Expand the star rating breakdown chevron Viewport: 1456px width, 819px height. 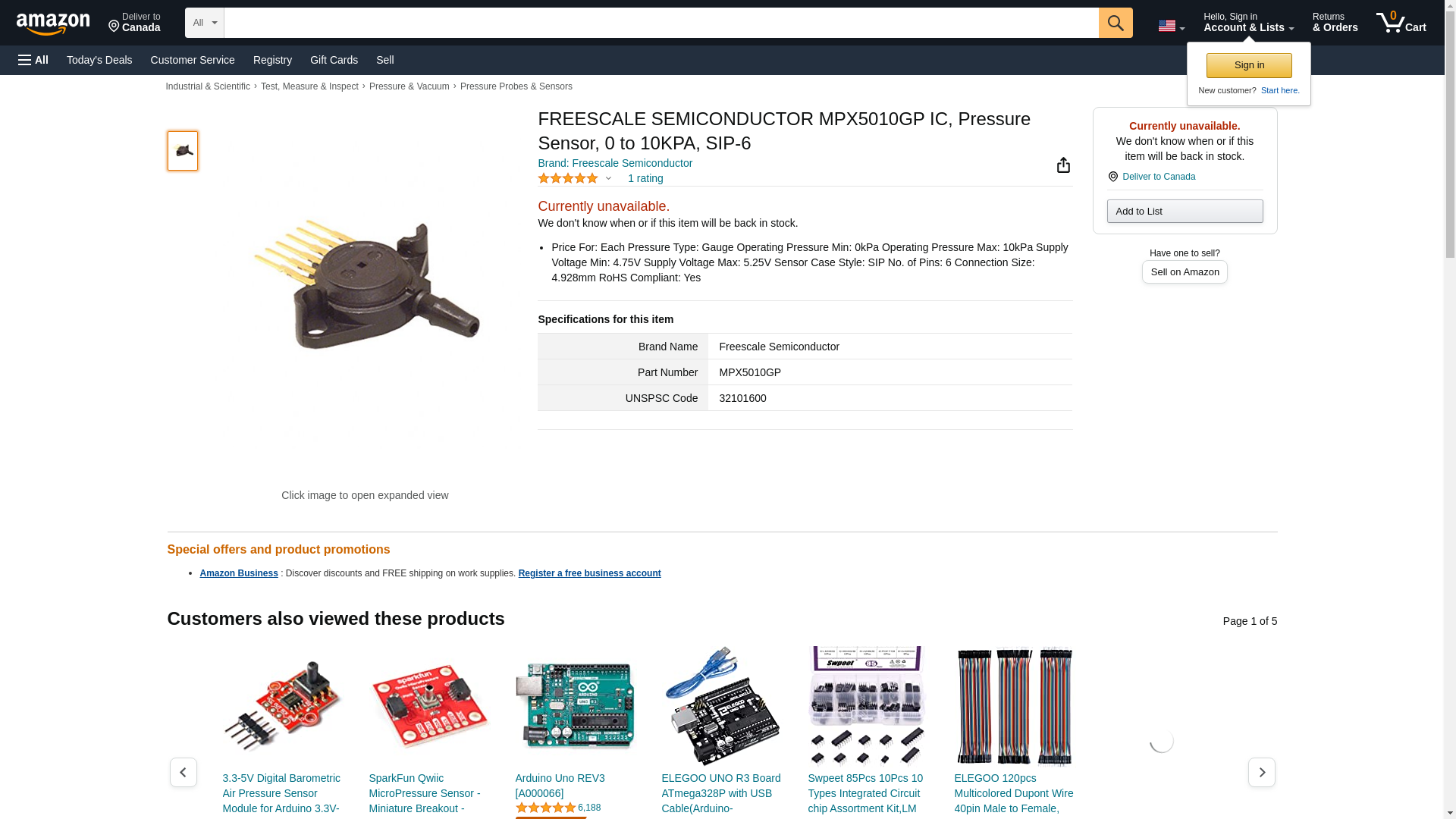click(x=608, y=179)
